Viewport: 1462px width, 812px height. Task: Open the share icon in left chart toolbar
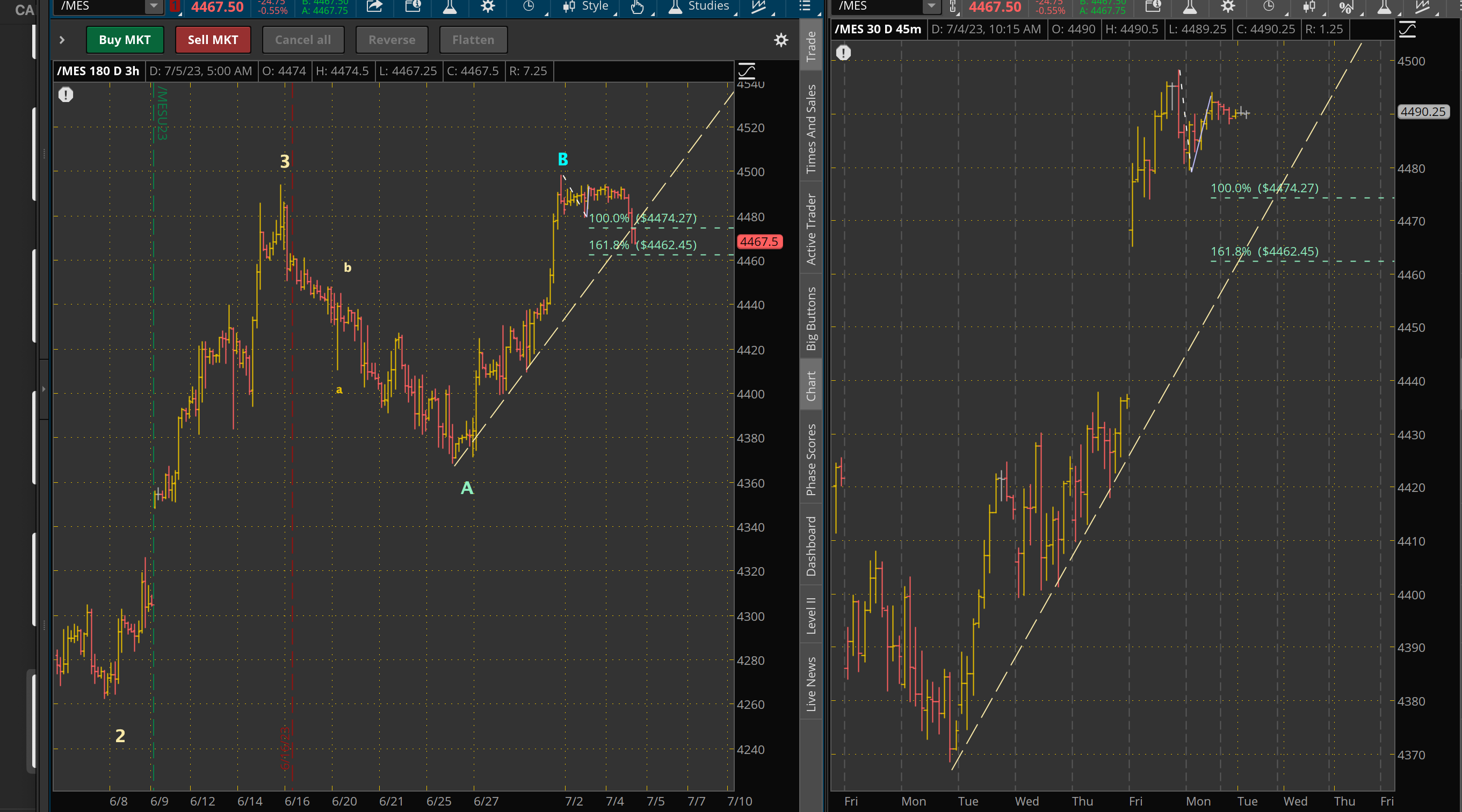(374, 6)
